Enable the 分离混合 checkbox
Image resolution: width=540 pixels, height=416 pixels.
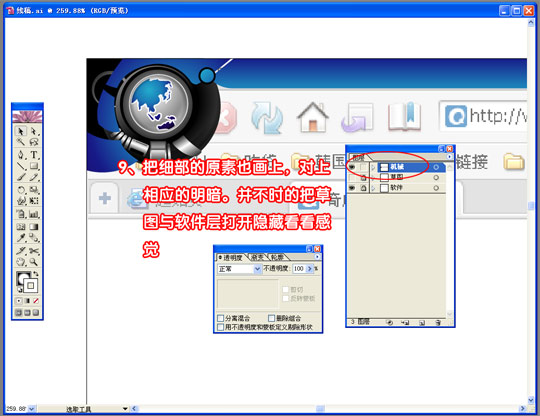(221, 318)
